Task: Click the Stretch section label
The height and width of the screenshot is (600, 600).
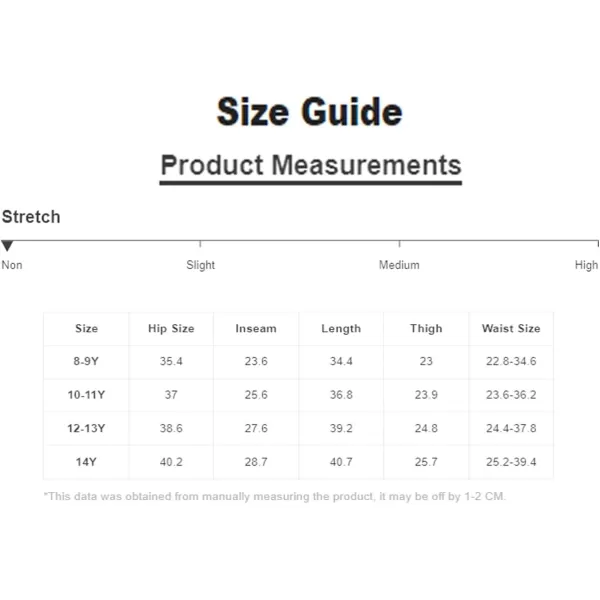Action: pyautogui.click(x=31, y=217)
